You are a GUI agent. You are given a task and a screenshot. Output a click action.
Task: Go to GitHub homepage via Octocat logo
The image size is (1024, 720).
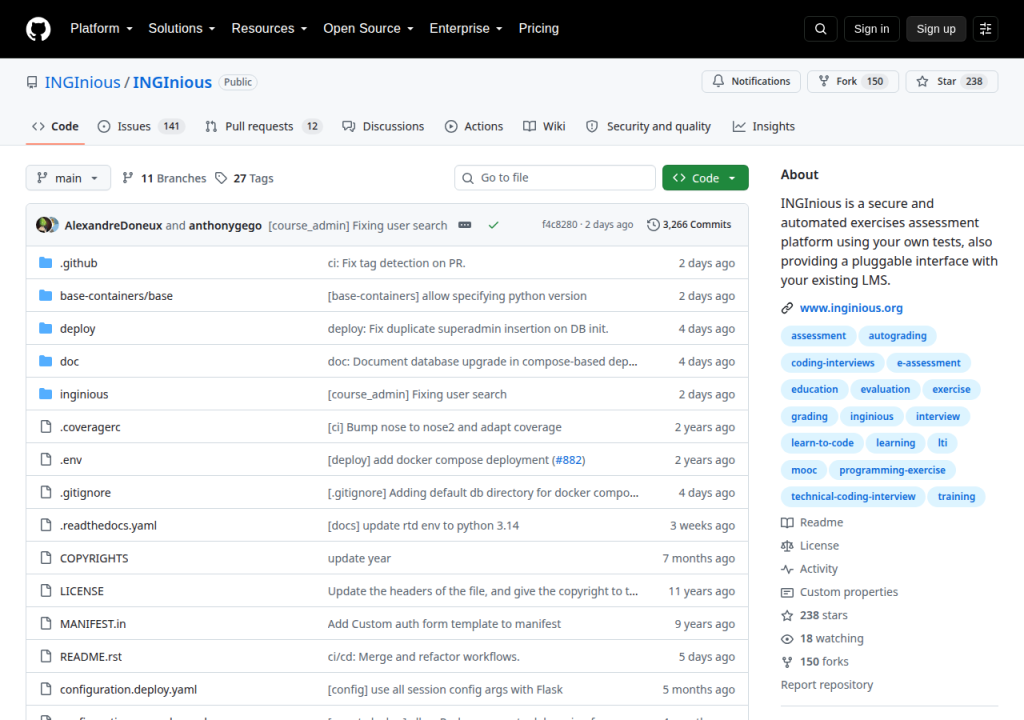point(38,29)
